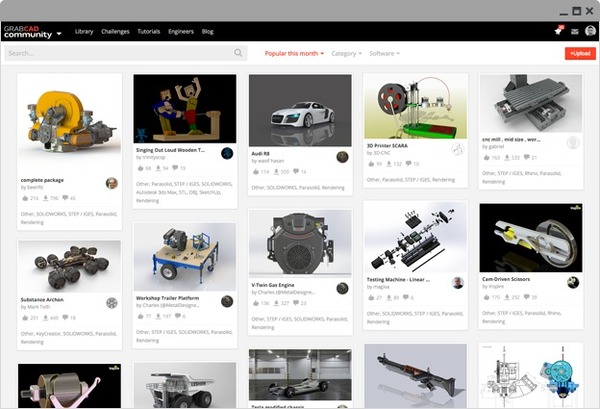This screenshot has height=409, width=600.
Task: Like the Cam-Driven Scissors model
Action: pyautogui.click(x=486, y=297)
